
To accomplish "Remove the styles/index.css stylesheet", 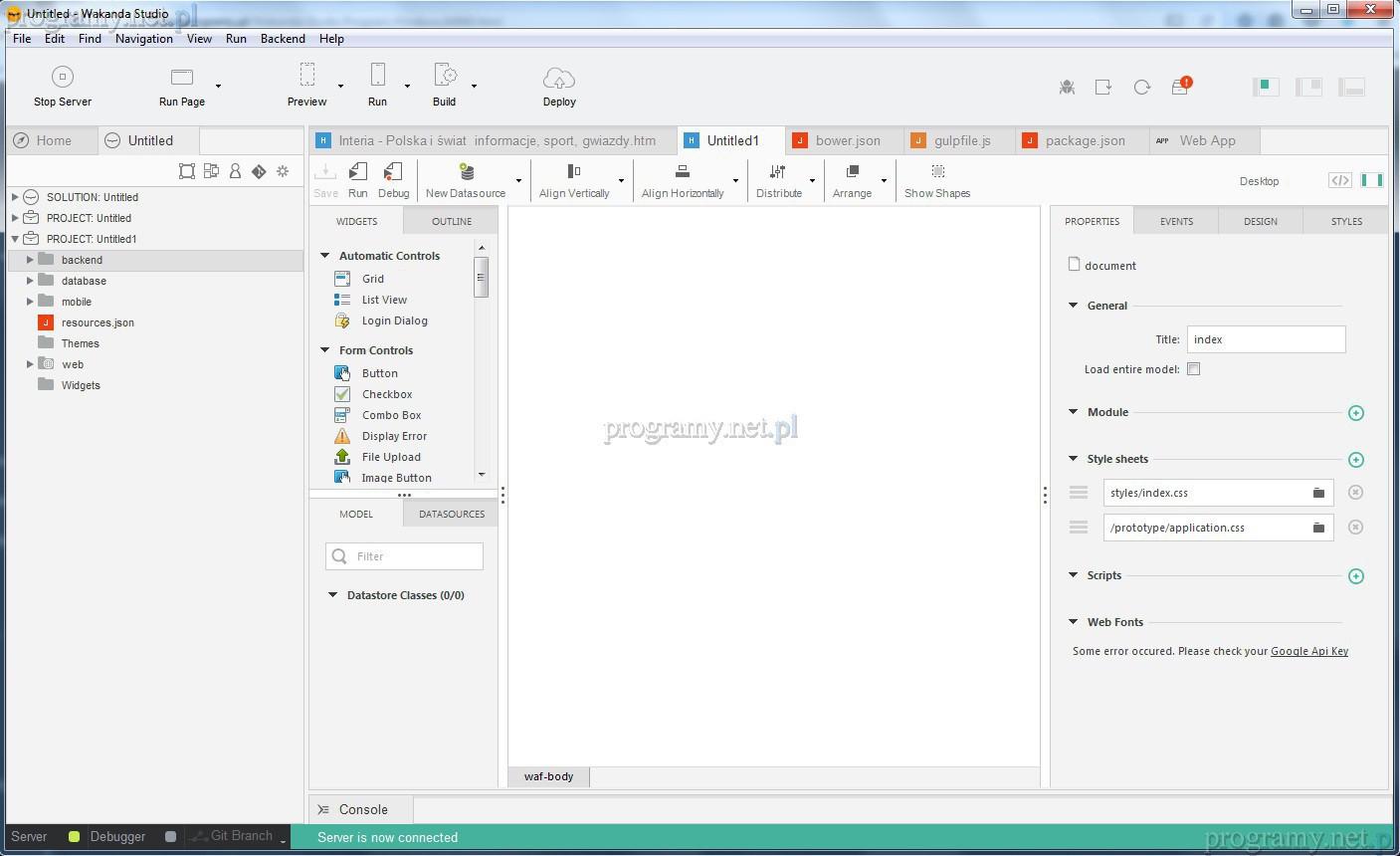I will [1355, 493].
